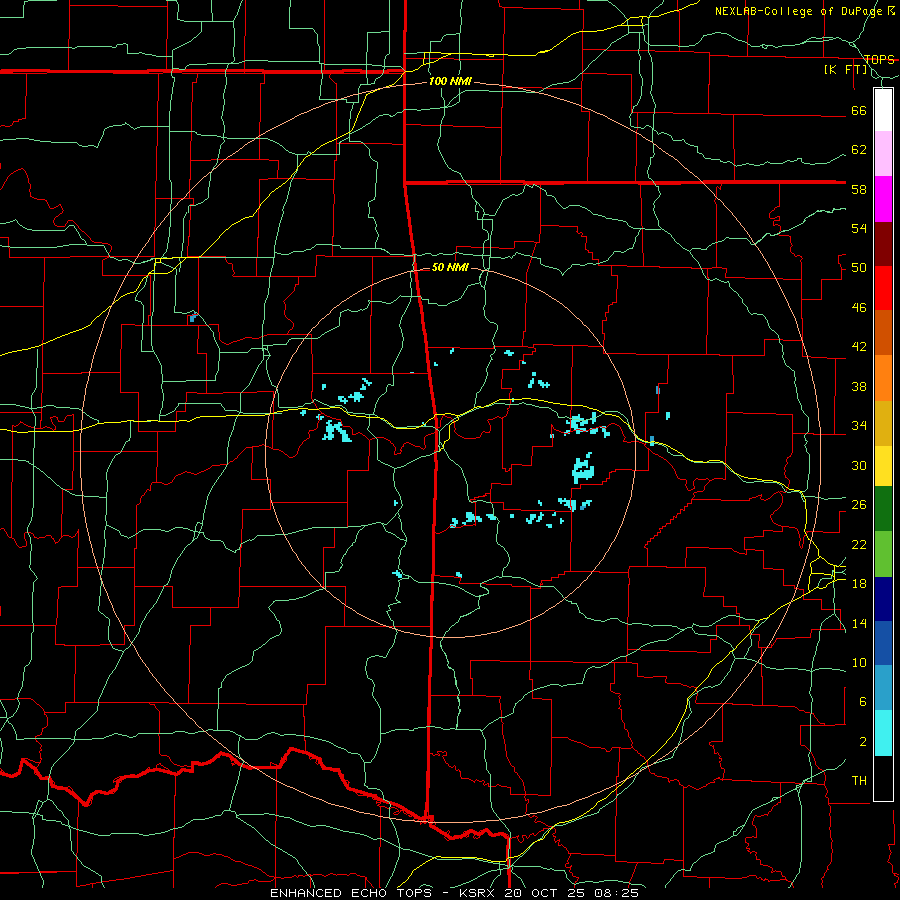Click legend value 2
Viewport: 900px width, 900px height.
(862, 742)
